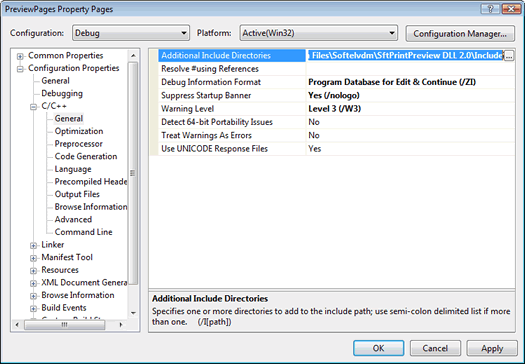Select the Suppress Startup Banner property
Viewport: 525px width, 364px height.
tap(232, 95)
